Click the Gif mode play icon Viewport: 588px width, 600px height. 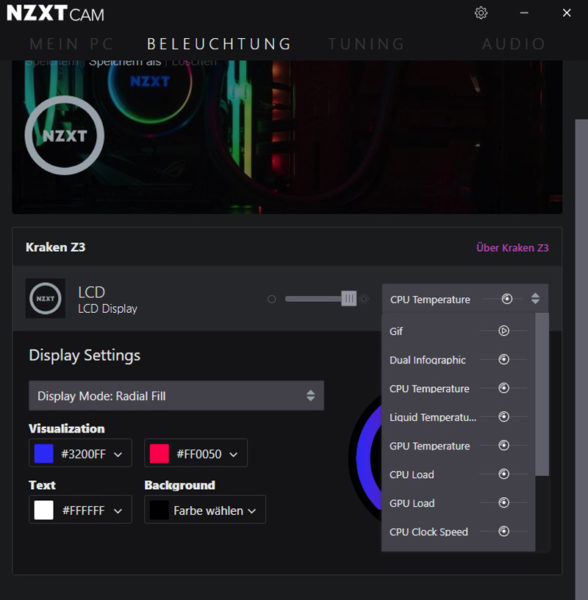[504, 331]
